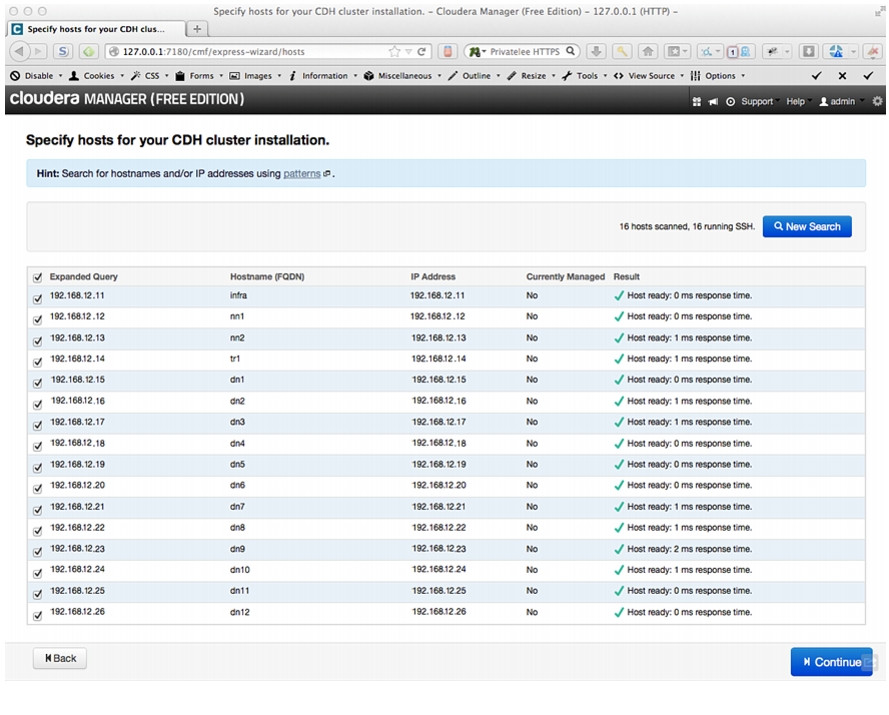The height and width of the screenshot is (715, 889).
Task: Click the last checkmark in developer toolbar
Action: (868, 75)
